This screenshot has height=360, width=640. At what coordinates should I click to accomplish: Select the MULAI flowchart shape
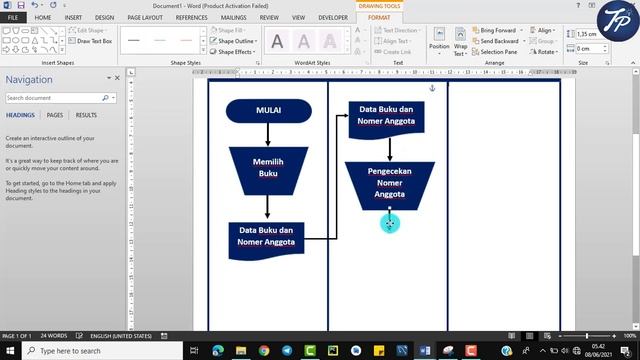click(x=269, y=111)
